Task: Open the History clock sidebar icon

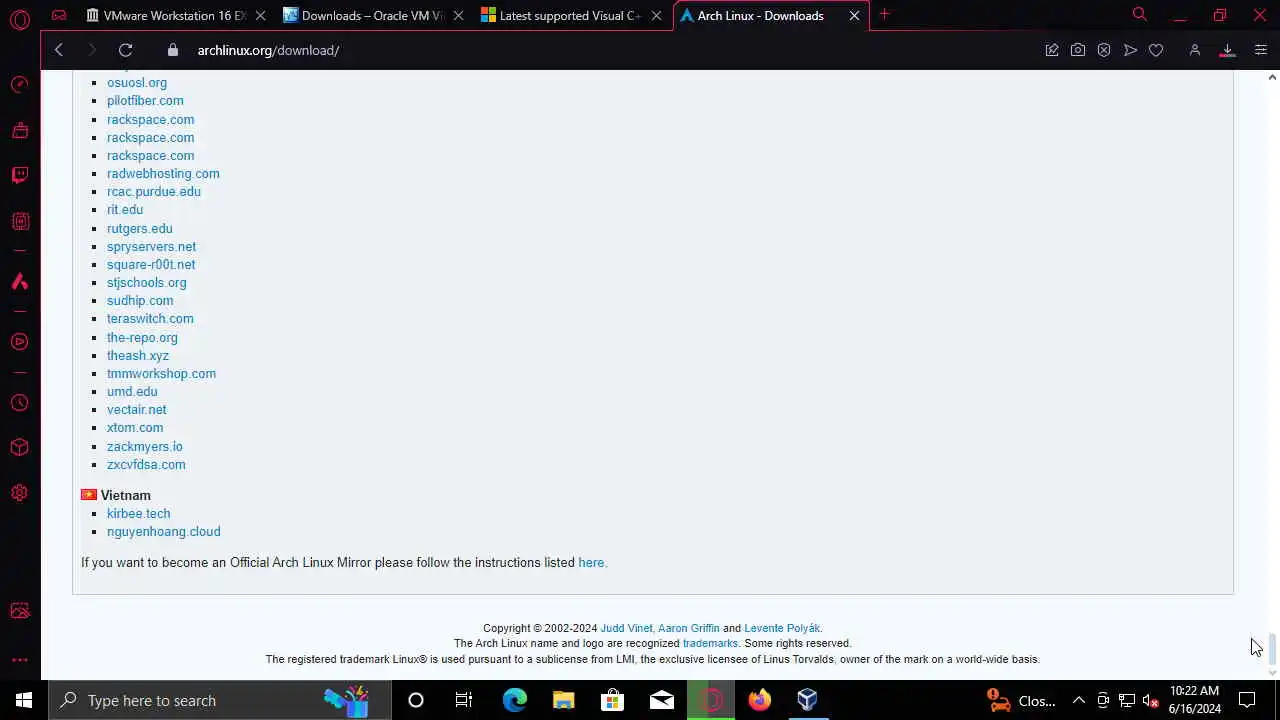Action: tap(19, 403)
